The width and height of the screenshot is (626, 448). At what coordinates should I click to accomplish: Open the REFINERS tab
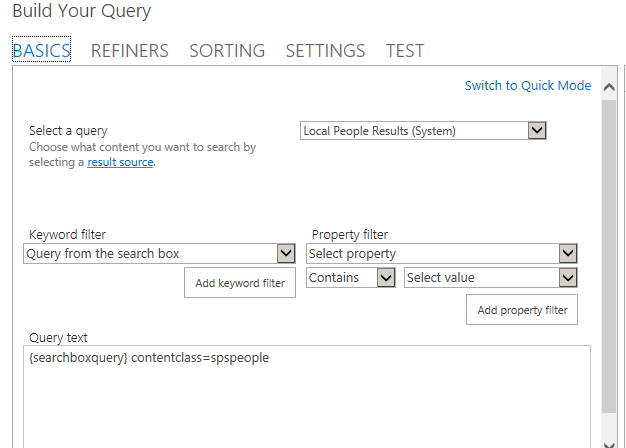coord(129,51)
